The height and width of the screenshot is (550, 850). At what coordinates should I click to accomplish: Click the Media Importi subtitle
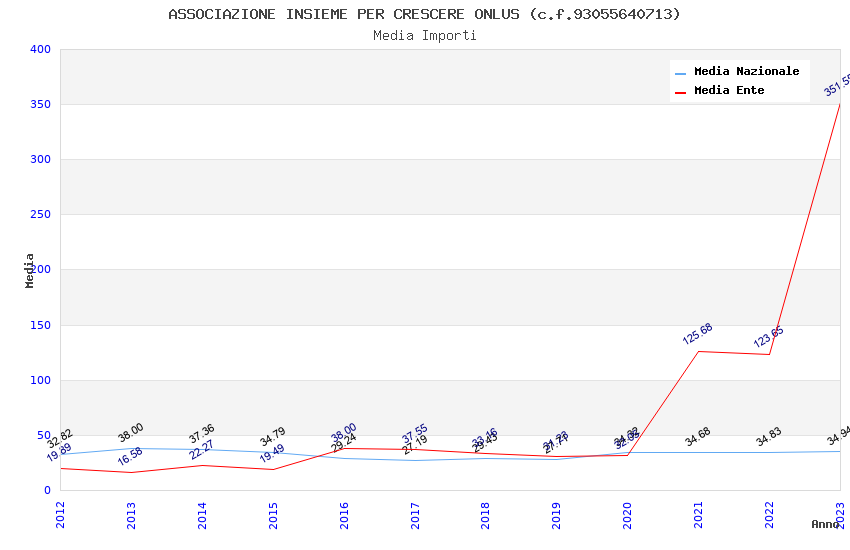(424, 35)
